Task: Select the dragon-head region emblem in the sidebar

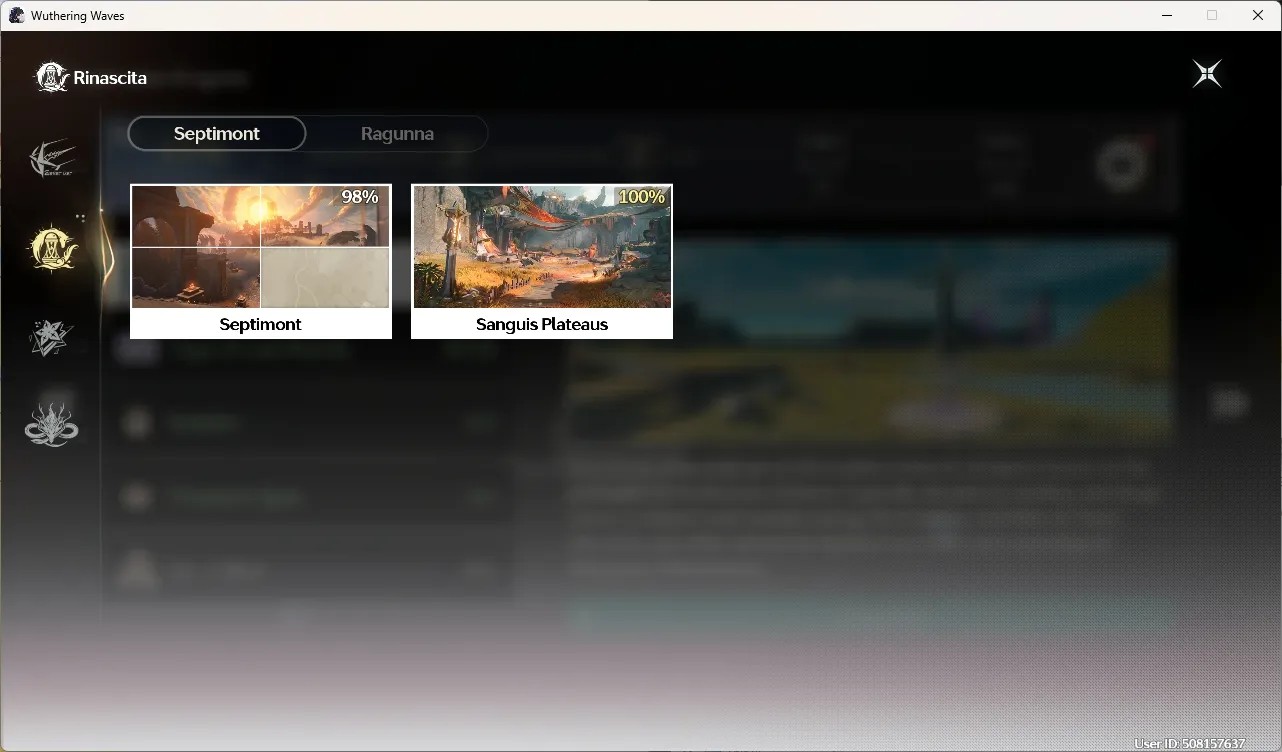Action: [52, 425]
